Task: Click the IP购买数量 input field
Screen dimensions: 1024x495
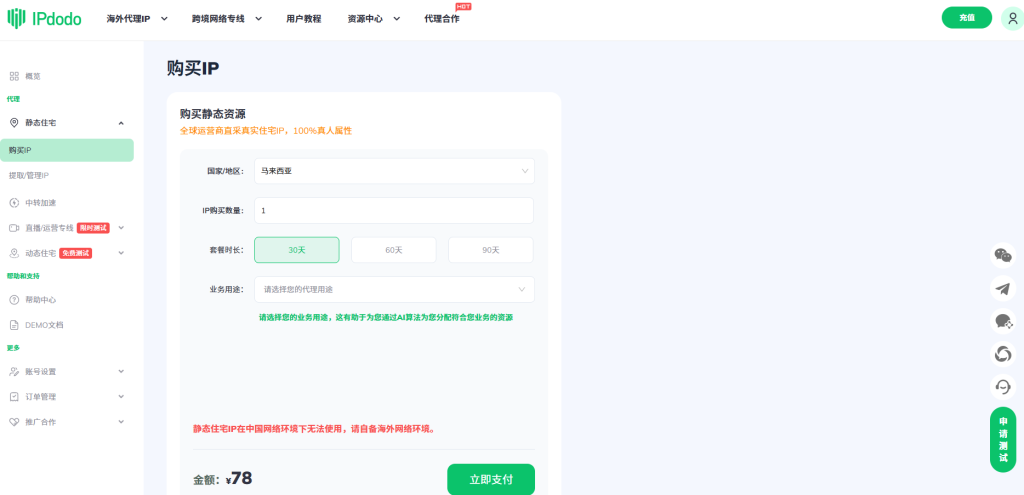Action: [394, 211]
